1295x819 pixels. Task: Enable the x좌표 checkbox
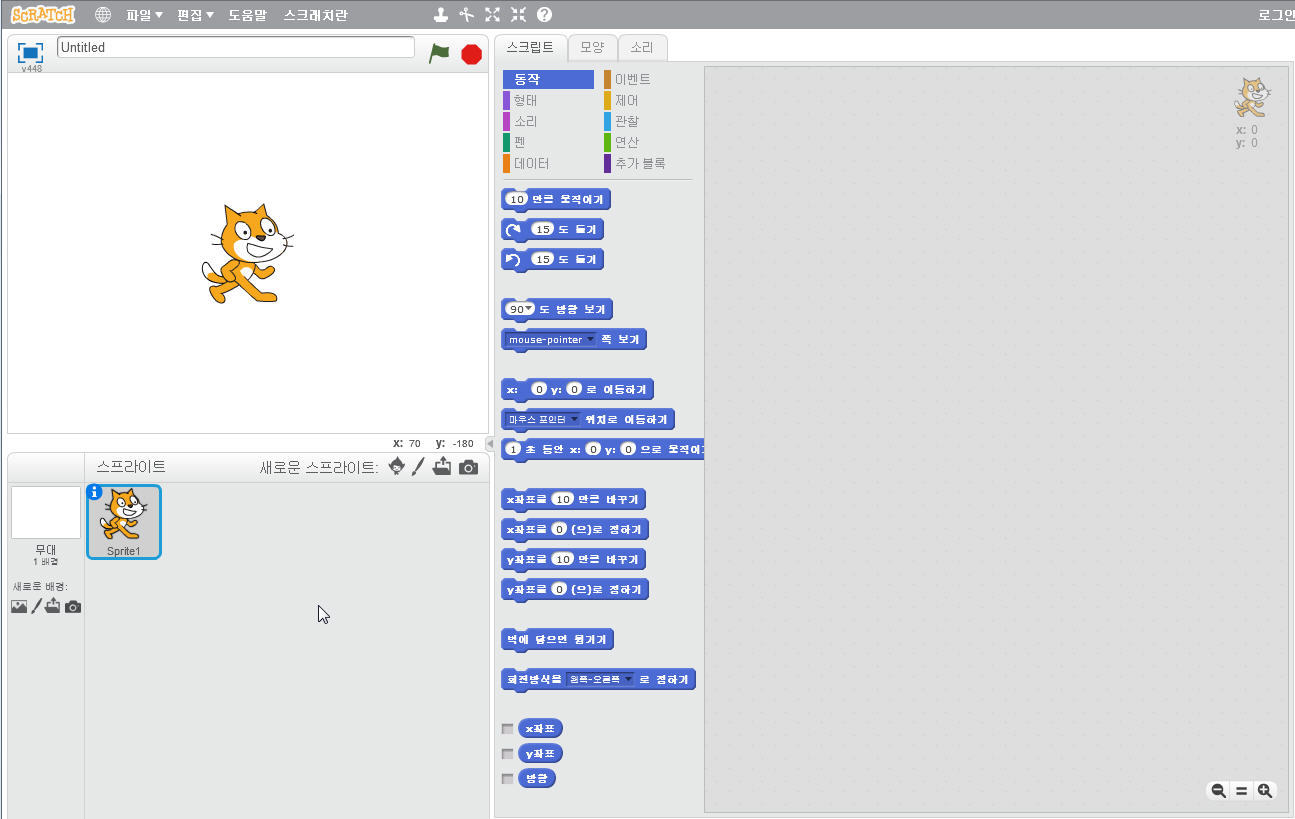coord(508,729)
